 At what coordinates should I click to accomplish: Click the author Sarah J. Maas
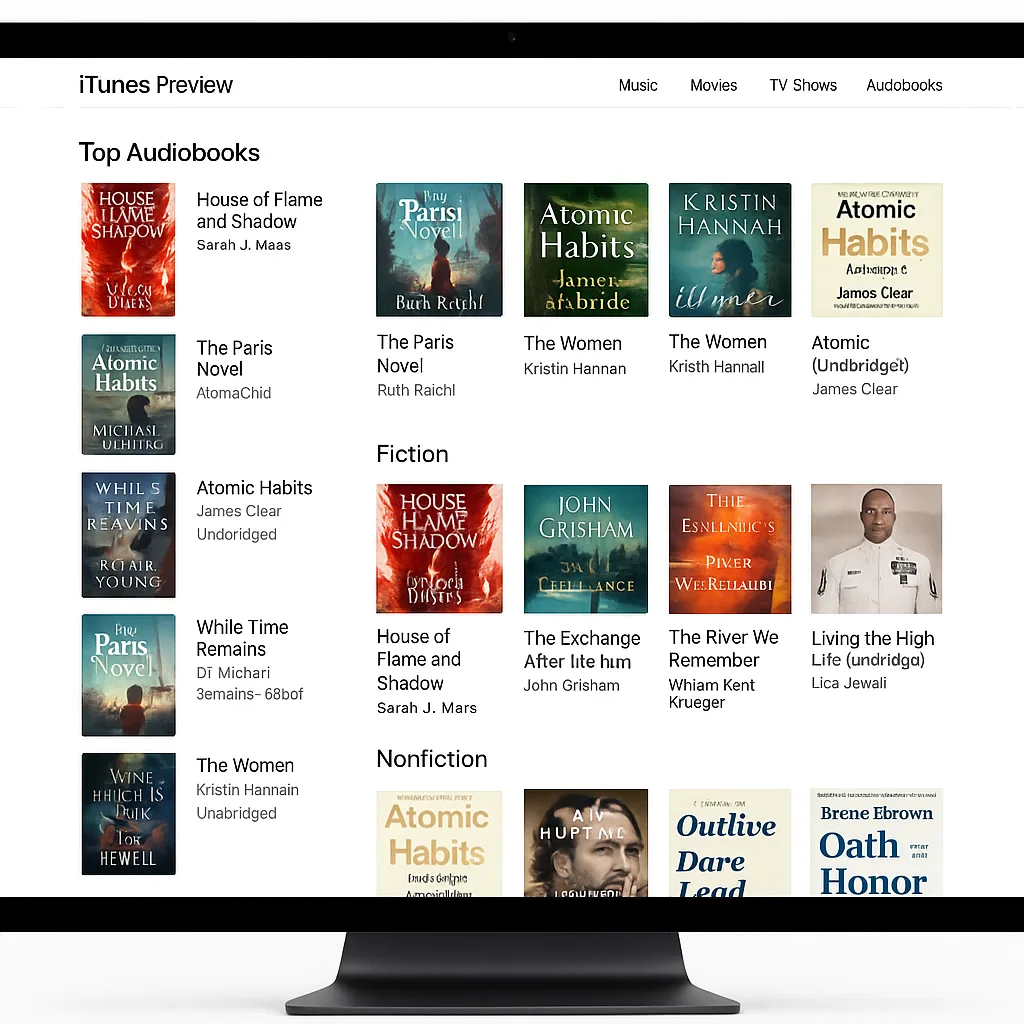tap(244, 245)
